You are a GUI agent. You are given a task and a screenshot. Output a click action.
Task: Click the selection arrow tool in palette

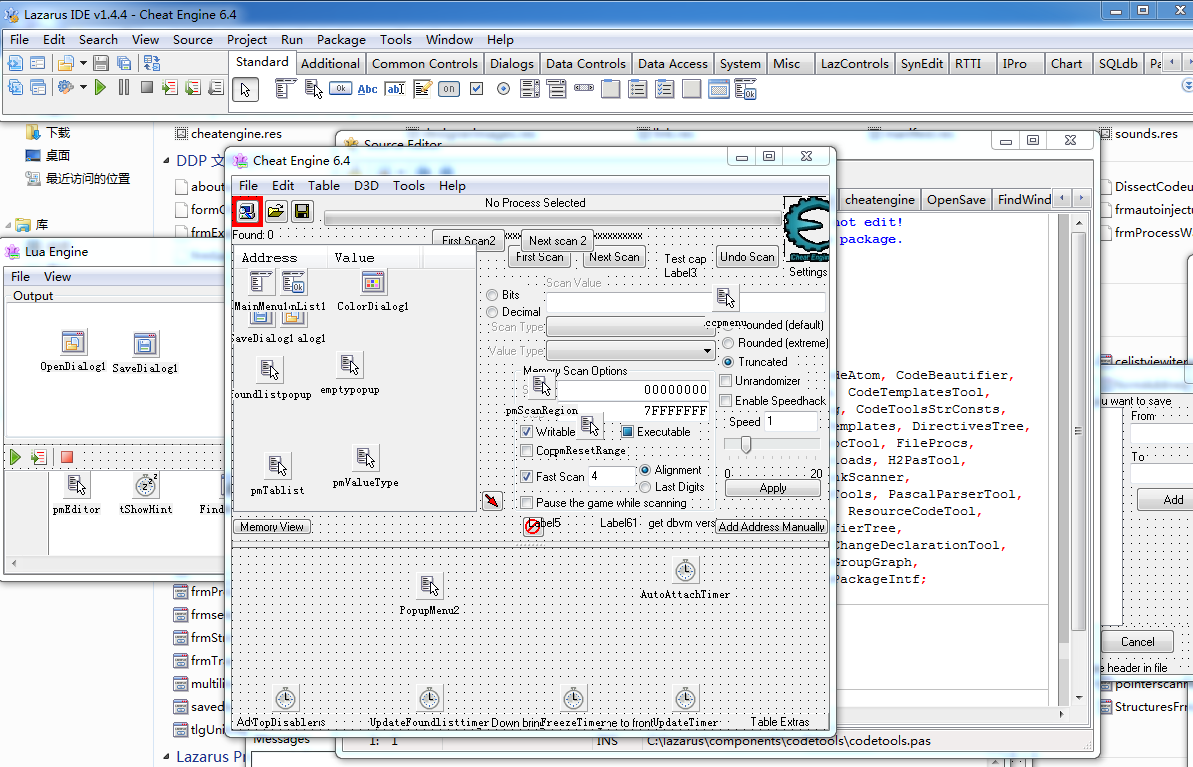(x=245, y=90)
